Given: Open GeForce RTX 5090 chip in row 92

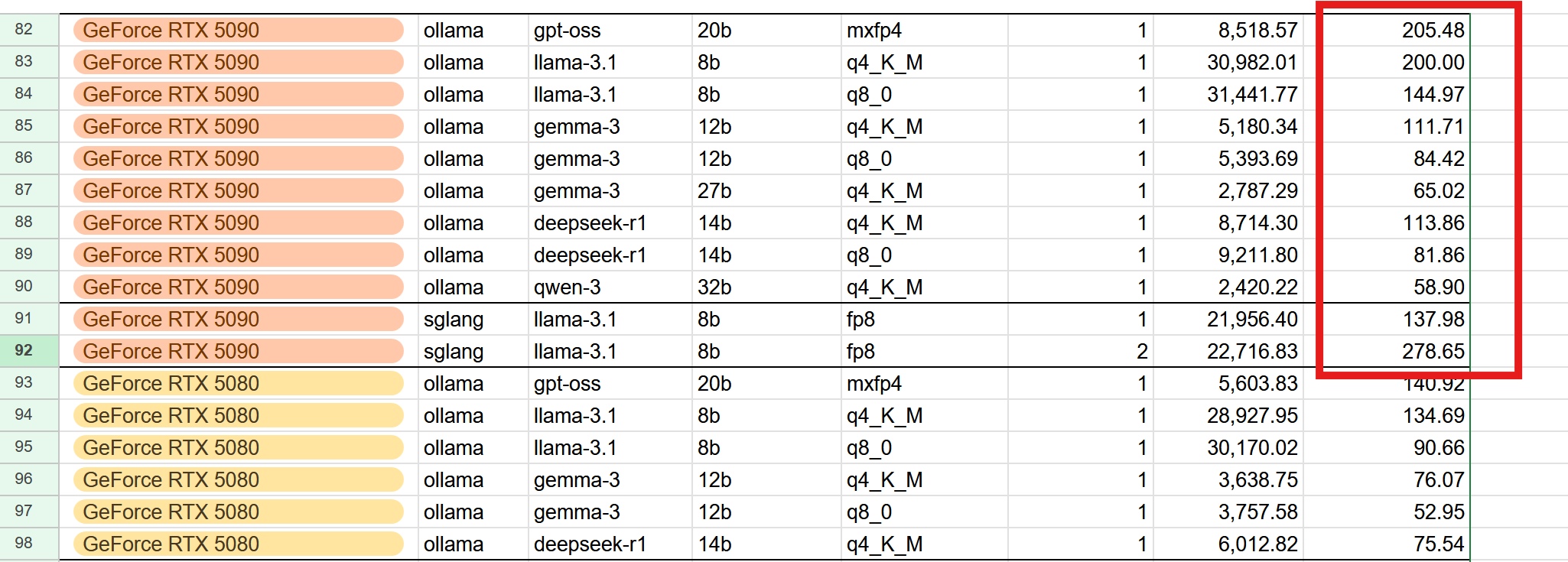Looking at the screenshot, I should tap(238, 352).
